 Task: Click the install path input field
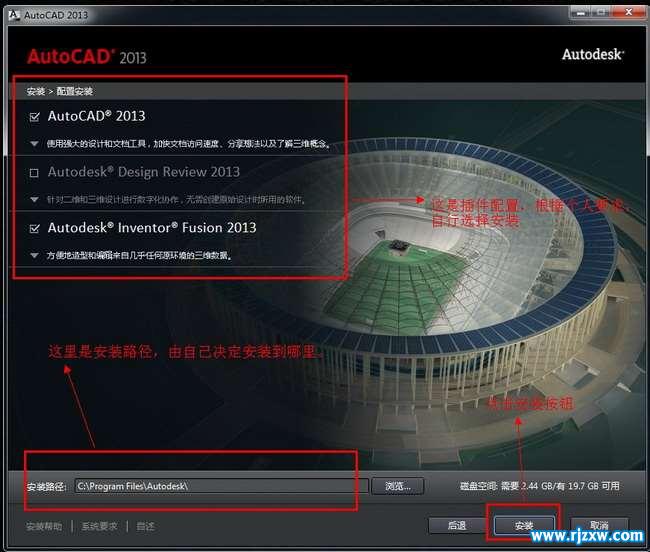[x=221, y=486]
